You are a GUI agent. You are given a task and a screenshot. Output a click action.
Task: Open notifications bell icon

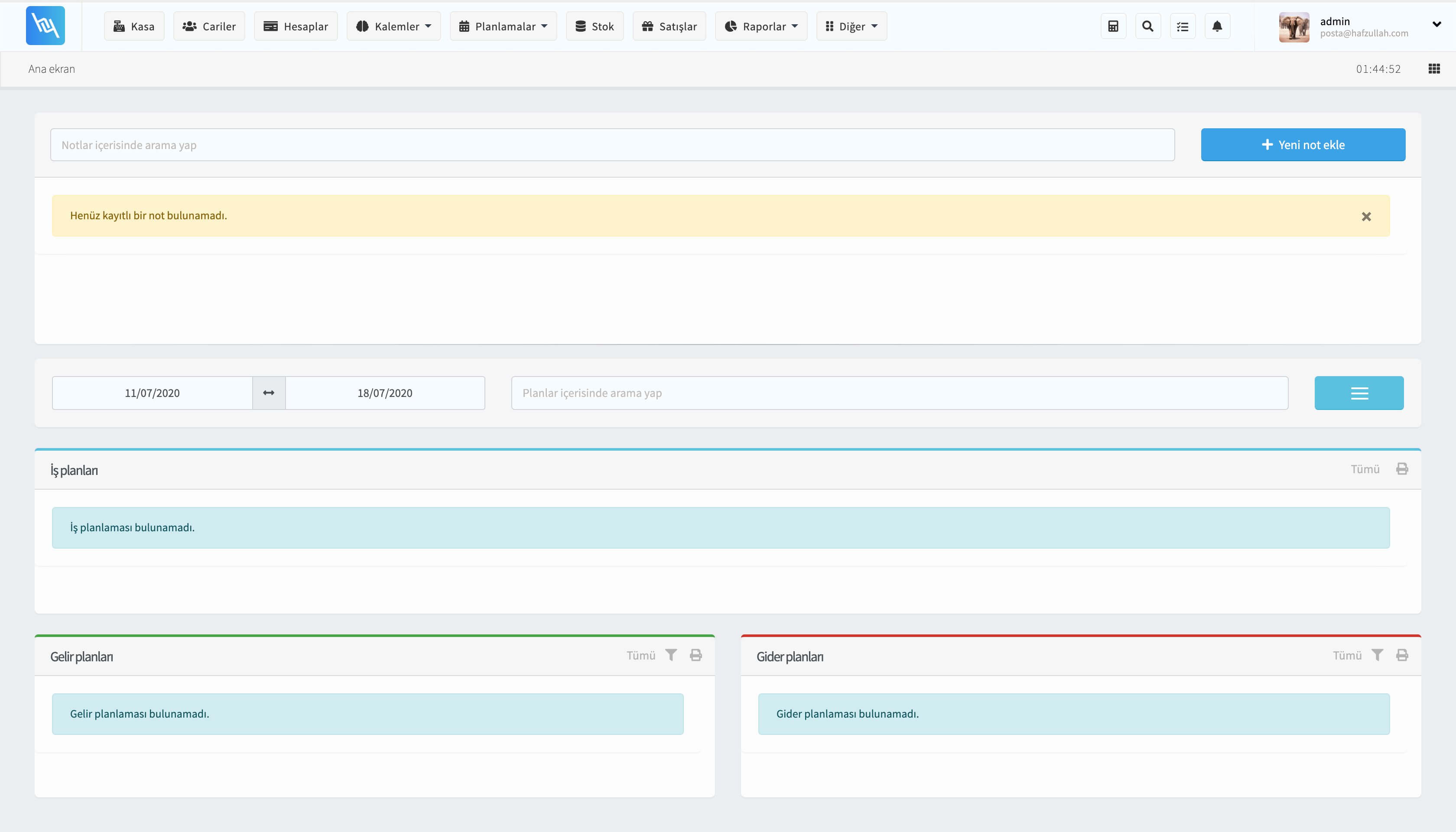tap(1217, 26)
